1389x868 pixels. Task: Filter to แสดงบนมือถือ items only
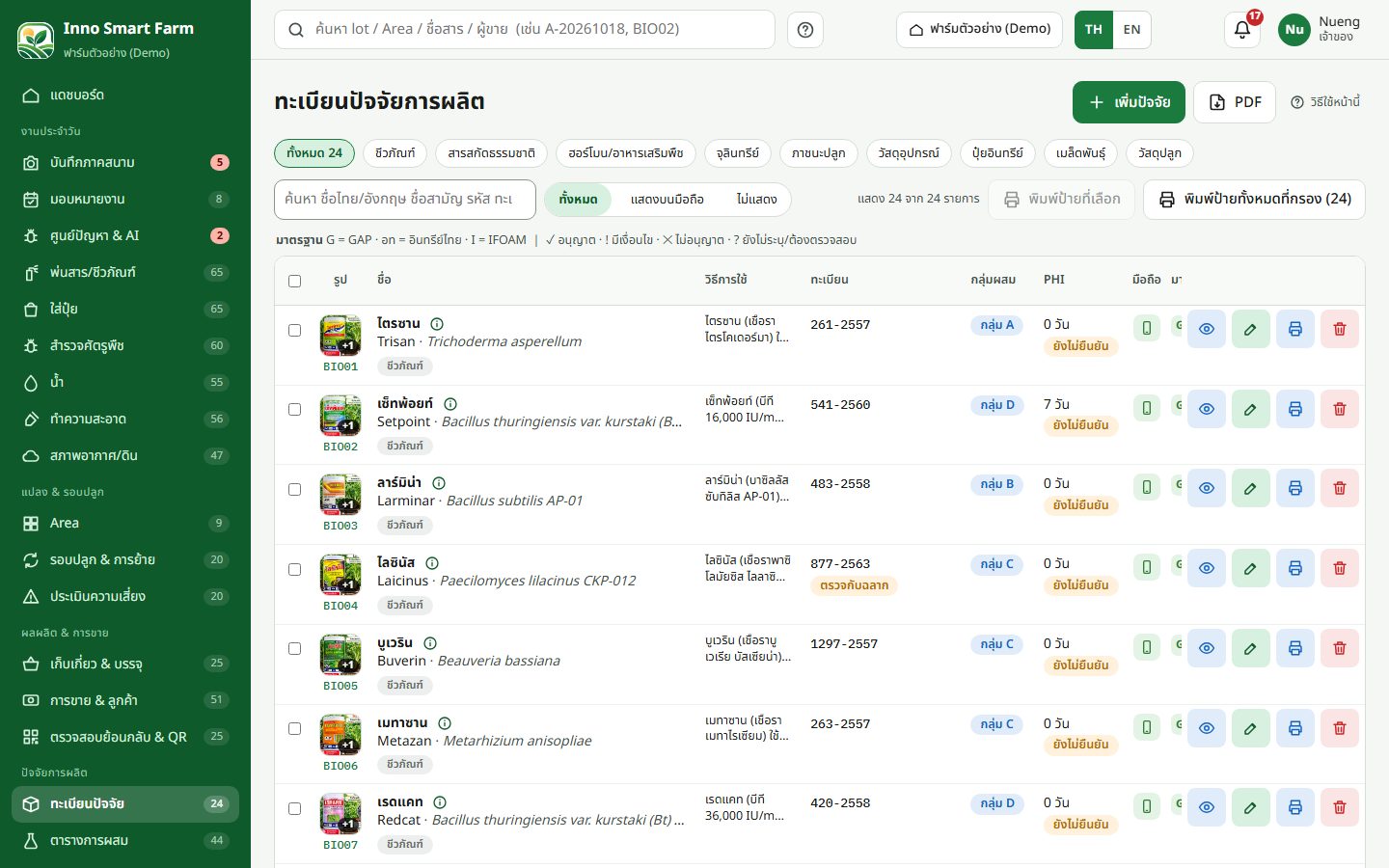667,200
